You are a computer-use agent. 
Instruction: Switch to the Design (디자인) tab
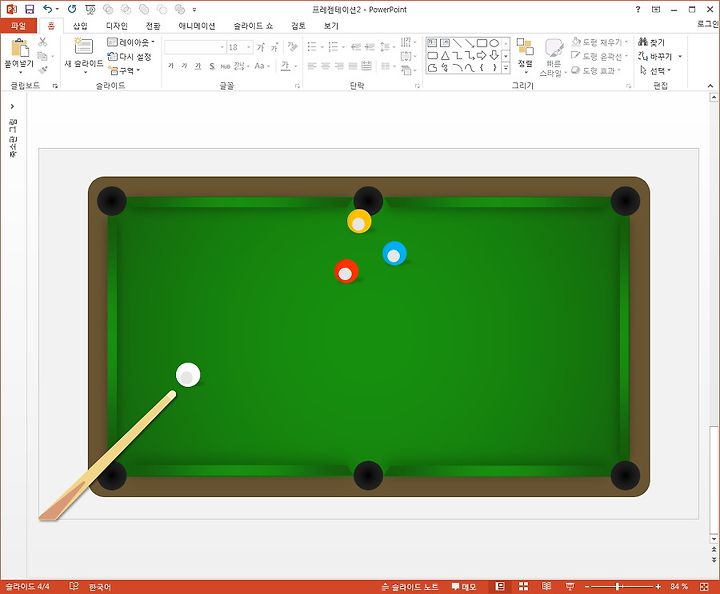coord(117,26)
